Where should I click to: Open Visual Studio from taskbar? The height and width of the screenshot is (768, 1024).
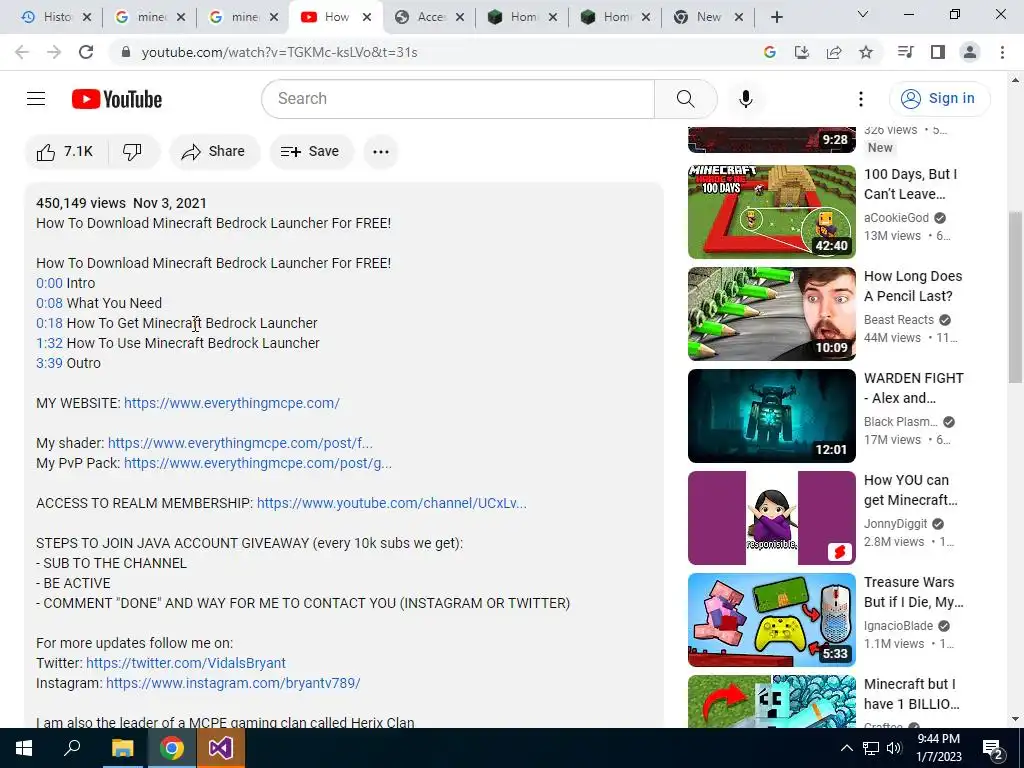pos(221,748)
